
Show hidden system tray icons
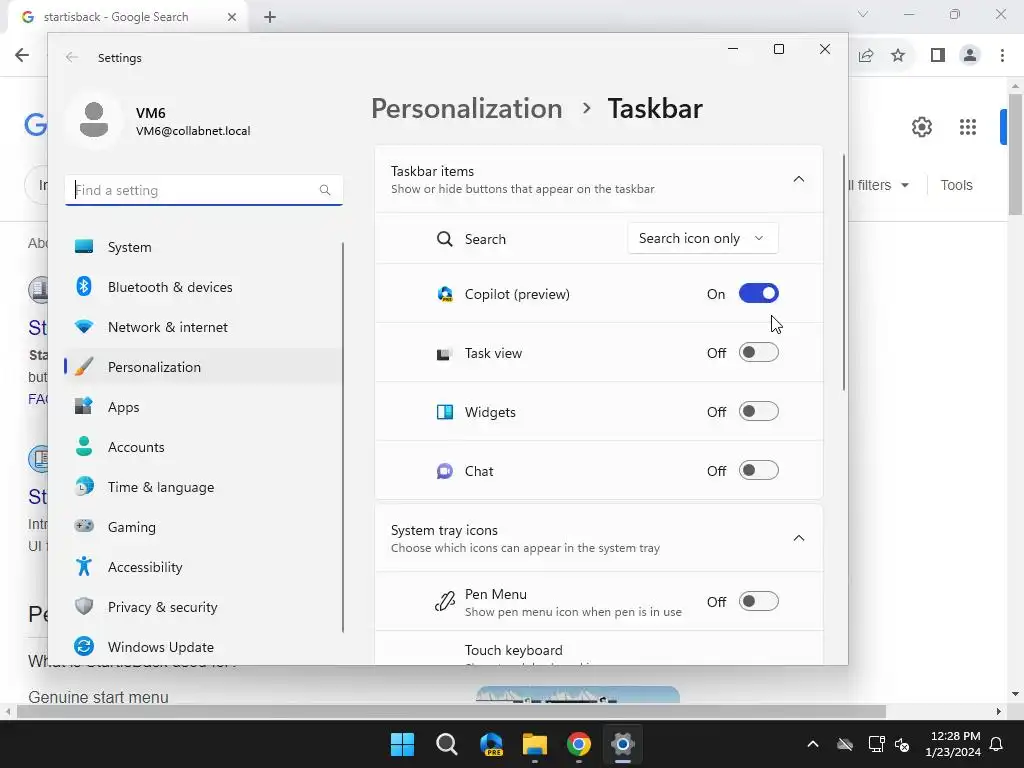[x=812, y=744]
